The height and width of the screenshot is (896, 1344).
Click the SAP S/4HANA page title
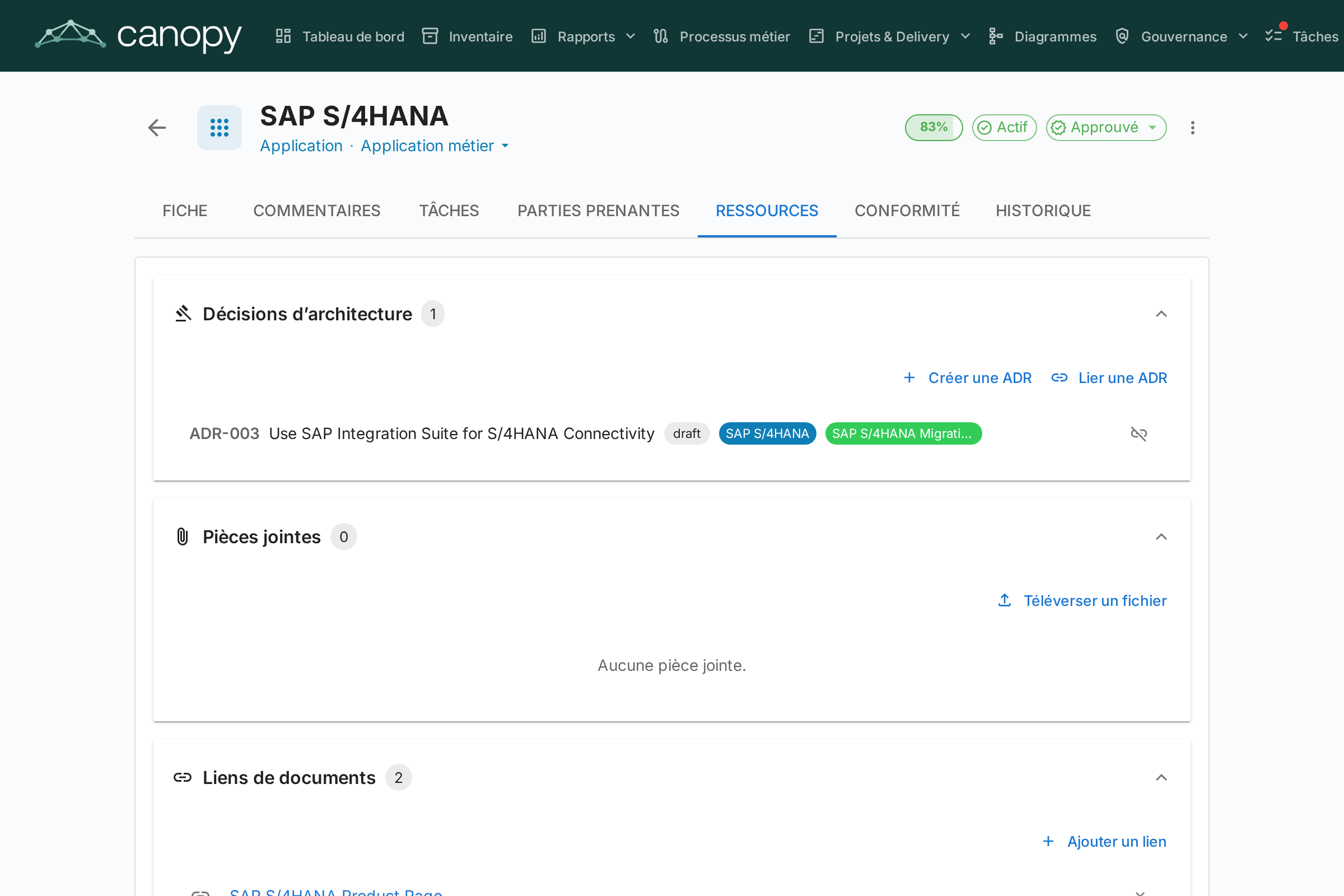[x=354, y=116]
